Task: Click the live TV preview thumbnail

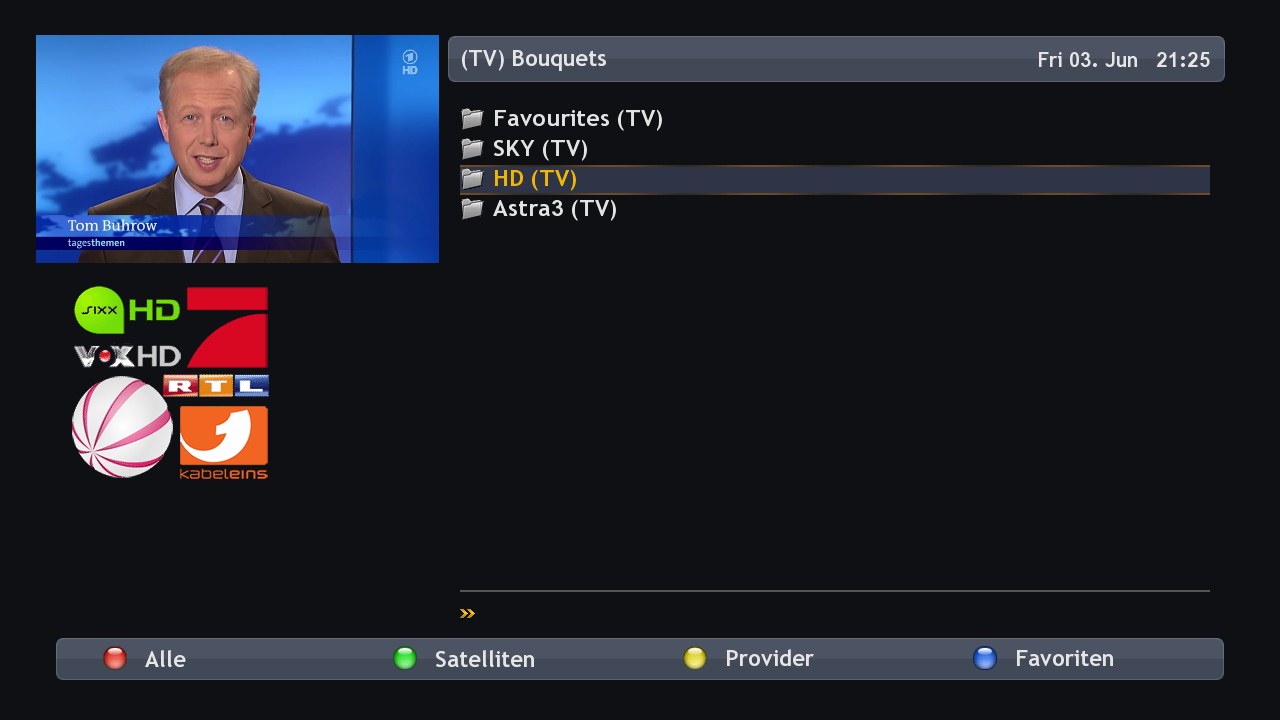Action: tap(237, 149)
